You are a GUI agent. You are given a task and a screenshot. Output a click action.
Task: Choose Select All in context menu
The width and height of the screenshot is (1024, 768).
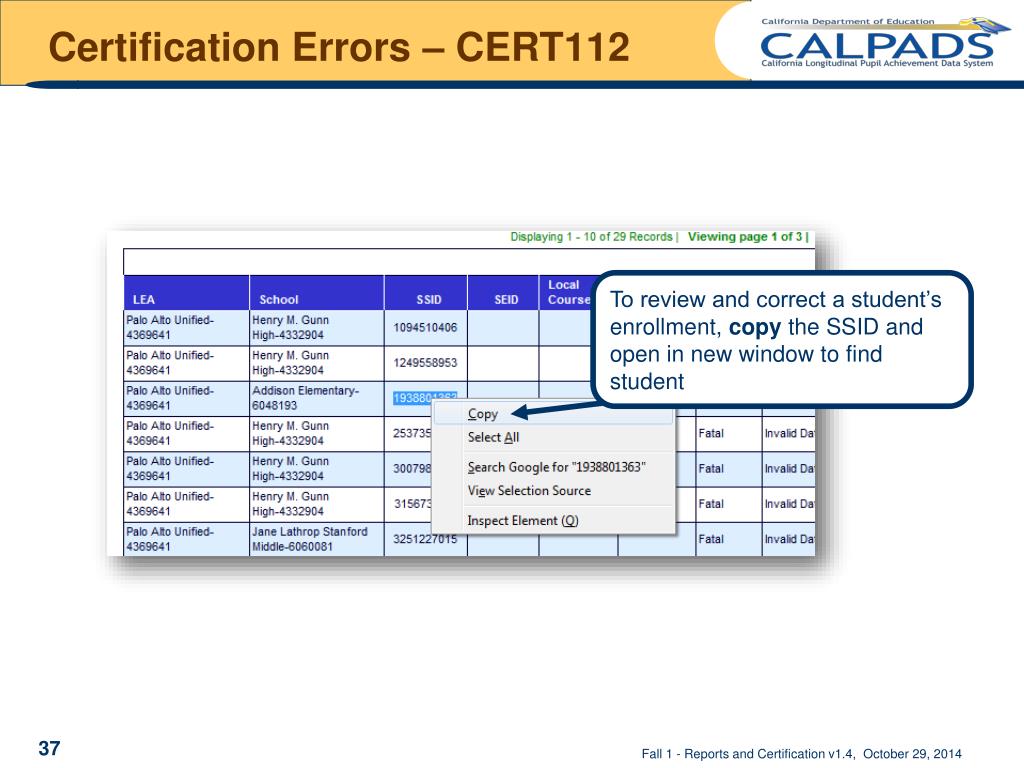pyautogui.click(x=554, y=438)
